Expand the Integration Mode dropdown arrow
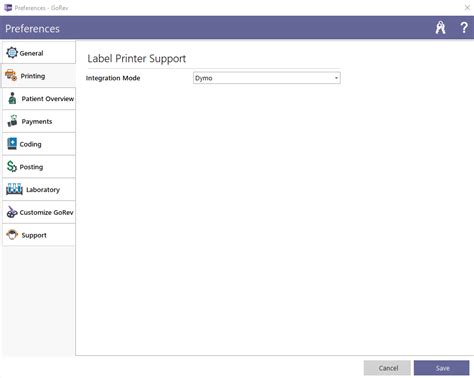Screen dimensions: 474x378 coord(336,78)
